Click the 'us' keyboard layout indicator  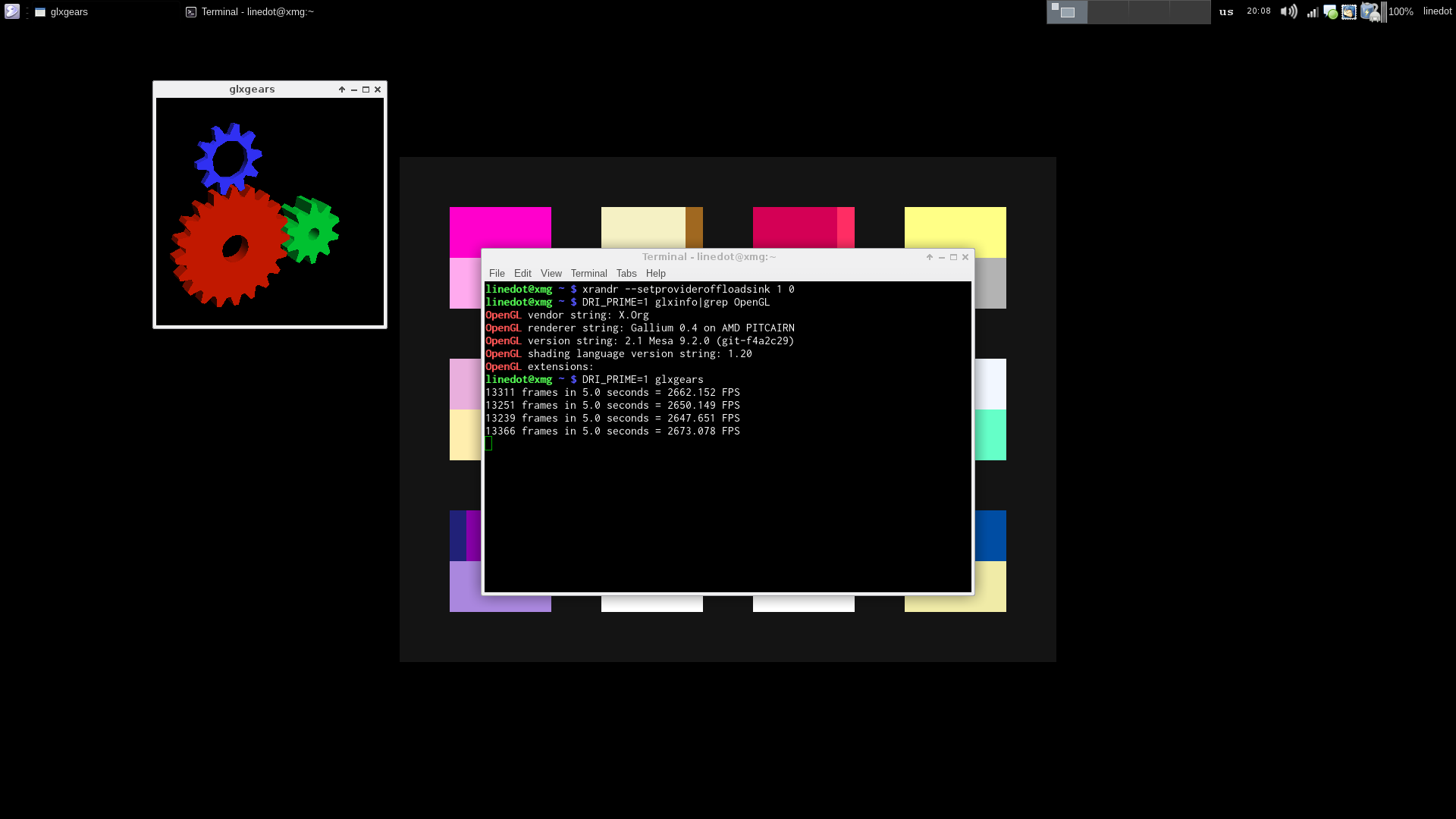1226,11
